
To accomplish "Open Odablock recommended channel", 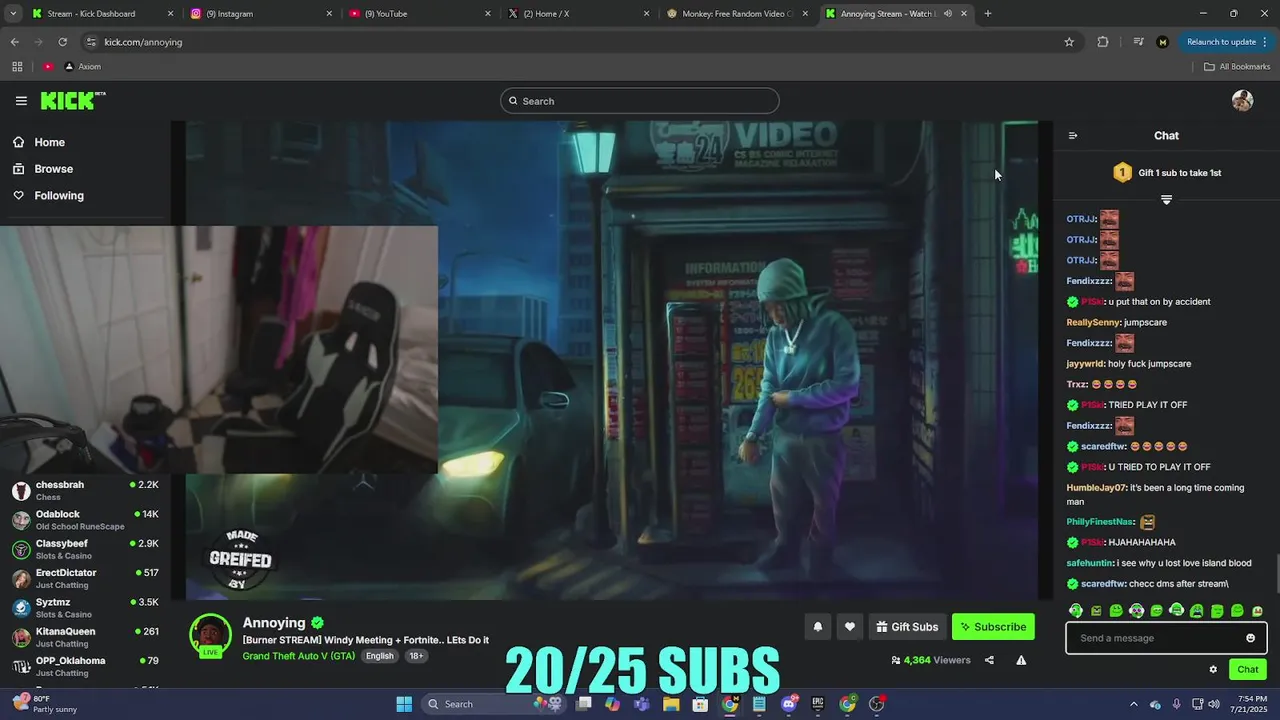I will 85,520.
